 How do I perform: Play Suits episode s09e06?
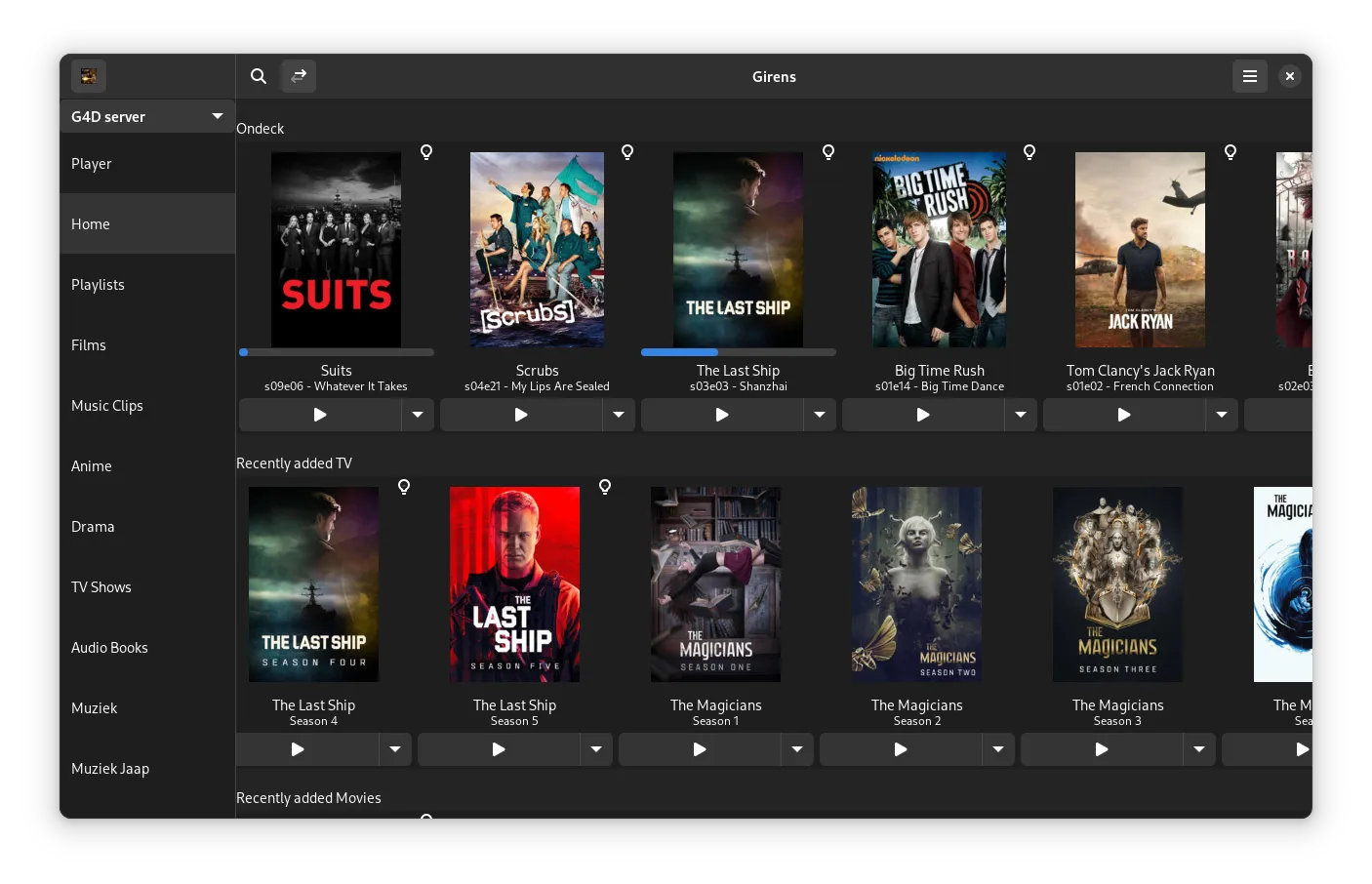tap(320, 415)
